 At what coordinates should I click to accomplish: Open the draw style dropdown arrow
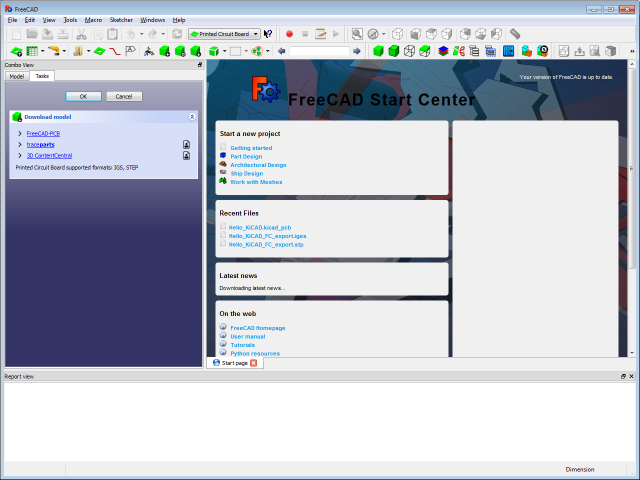pyautogui.click(x=383, y=34)
